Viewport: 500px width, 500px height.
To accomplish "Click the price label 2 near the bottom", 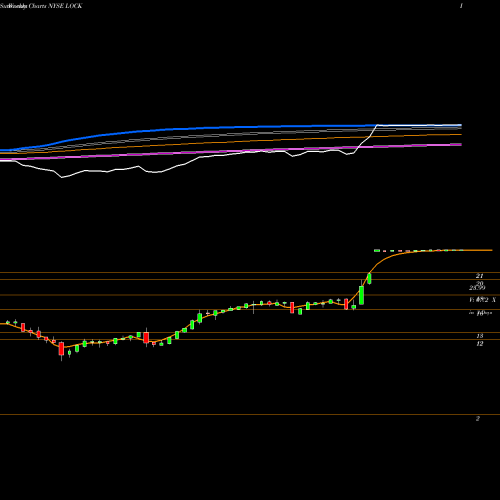I will coord(478,418).
